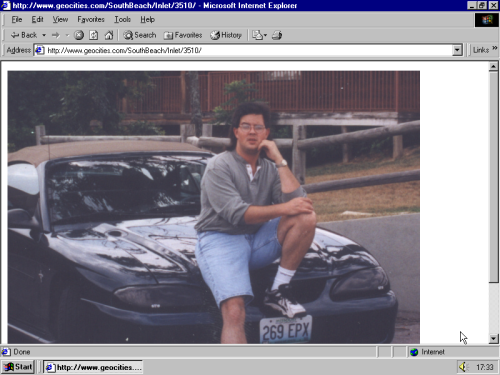The image size is (500, 375).
Task: Open the Forward history dropdown arrow
Action: 67,35
